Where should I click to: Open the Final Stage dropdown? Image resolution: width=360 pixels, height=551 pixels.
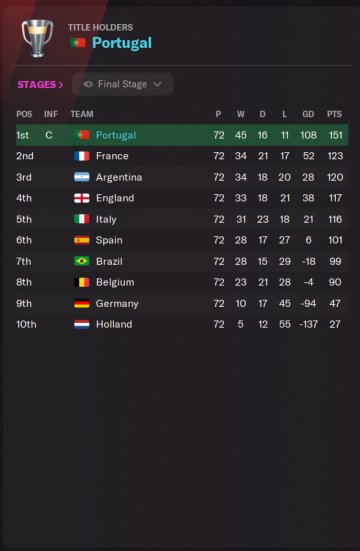click(x=122, y=84)
